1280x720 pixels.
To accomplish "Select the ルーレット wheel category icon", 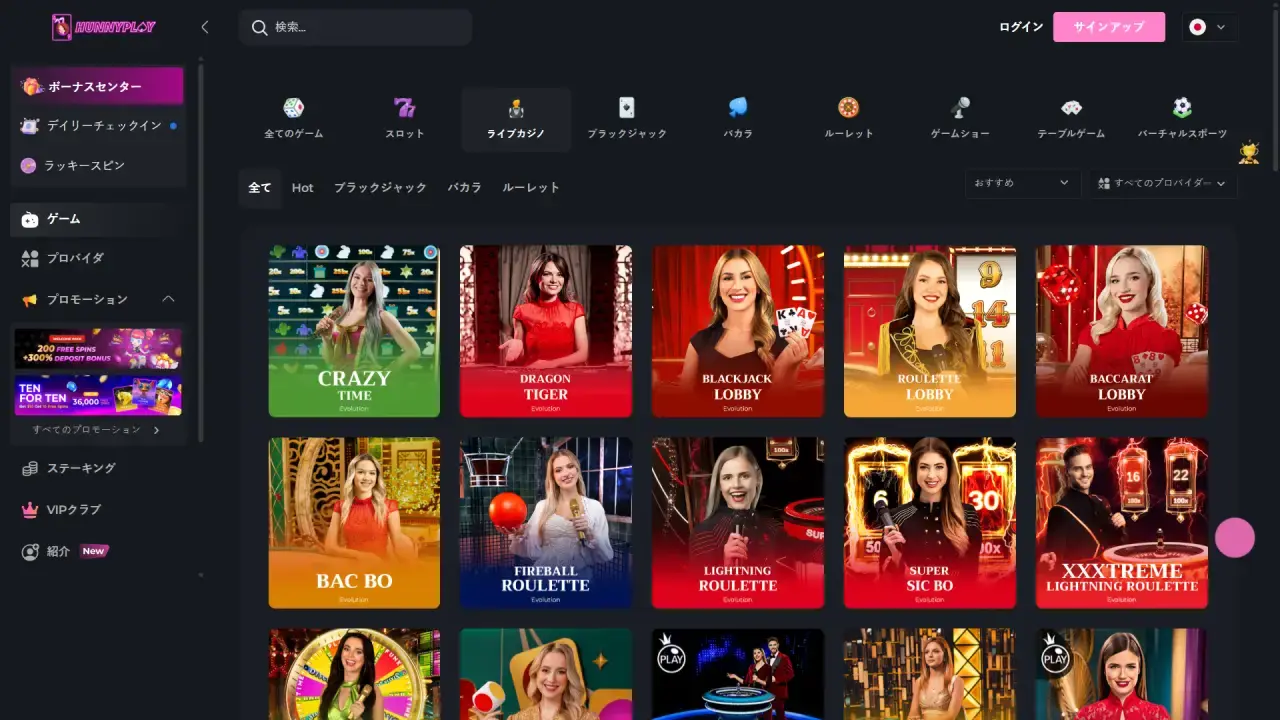I will click(x=848, y=108).
